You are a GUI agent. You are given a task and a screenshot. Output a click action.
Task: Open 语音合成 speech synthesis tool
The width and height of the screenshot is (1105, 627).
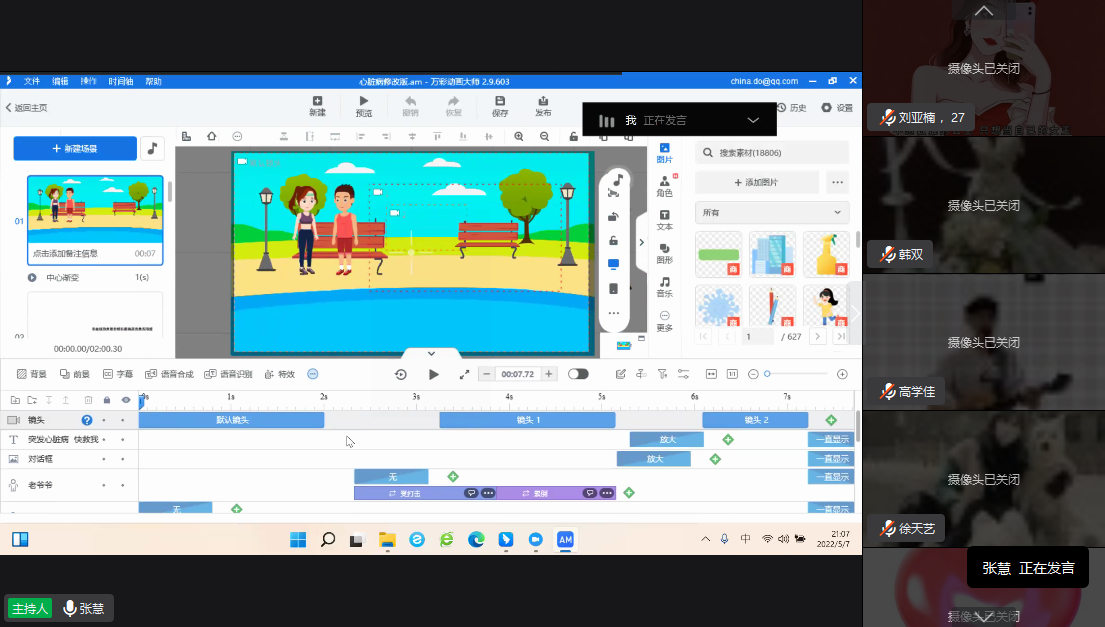point(169,374)
